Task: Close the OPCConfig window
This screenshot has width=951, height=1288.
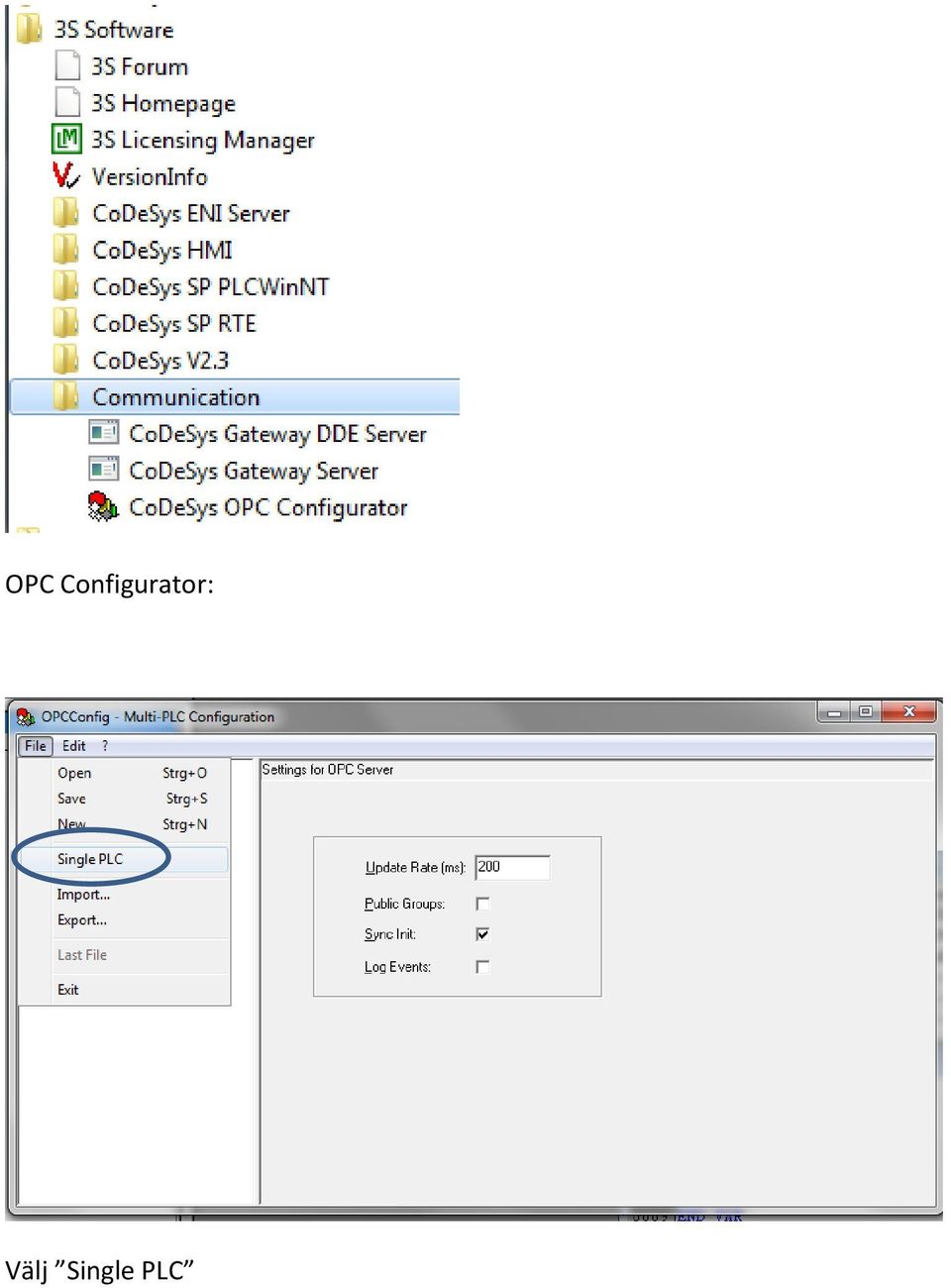Action: tap(908, 712)
